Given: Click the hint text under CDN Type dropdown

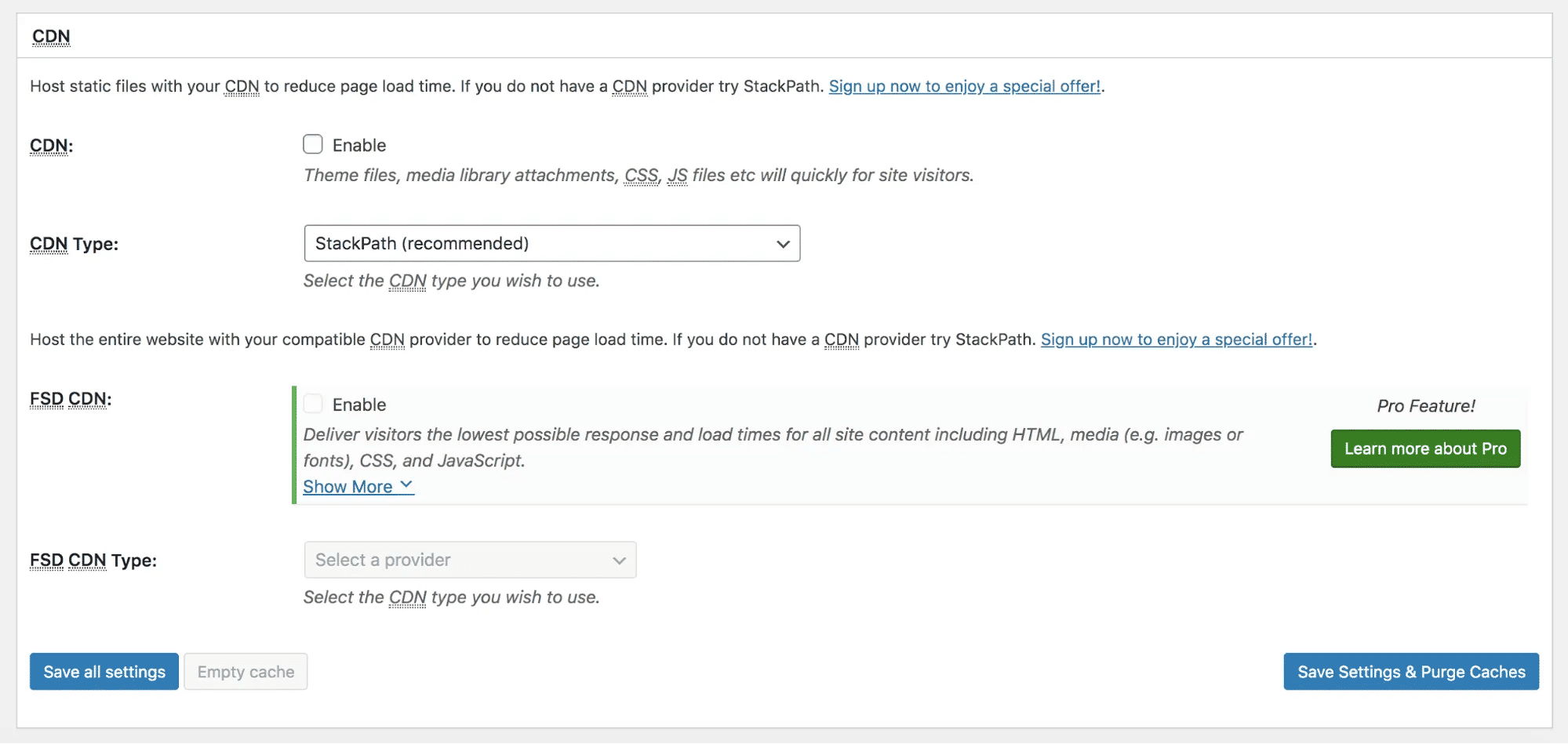Looking at the screenshot, I should [x=452, y=281].
